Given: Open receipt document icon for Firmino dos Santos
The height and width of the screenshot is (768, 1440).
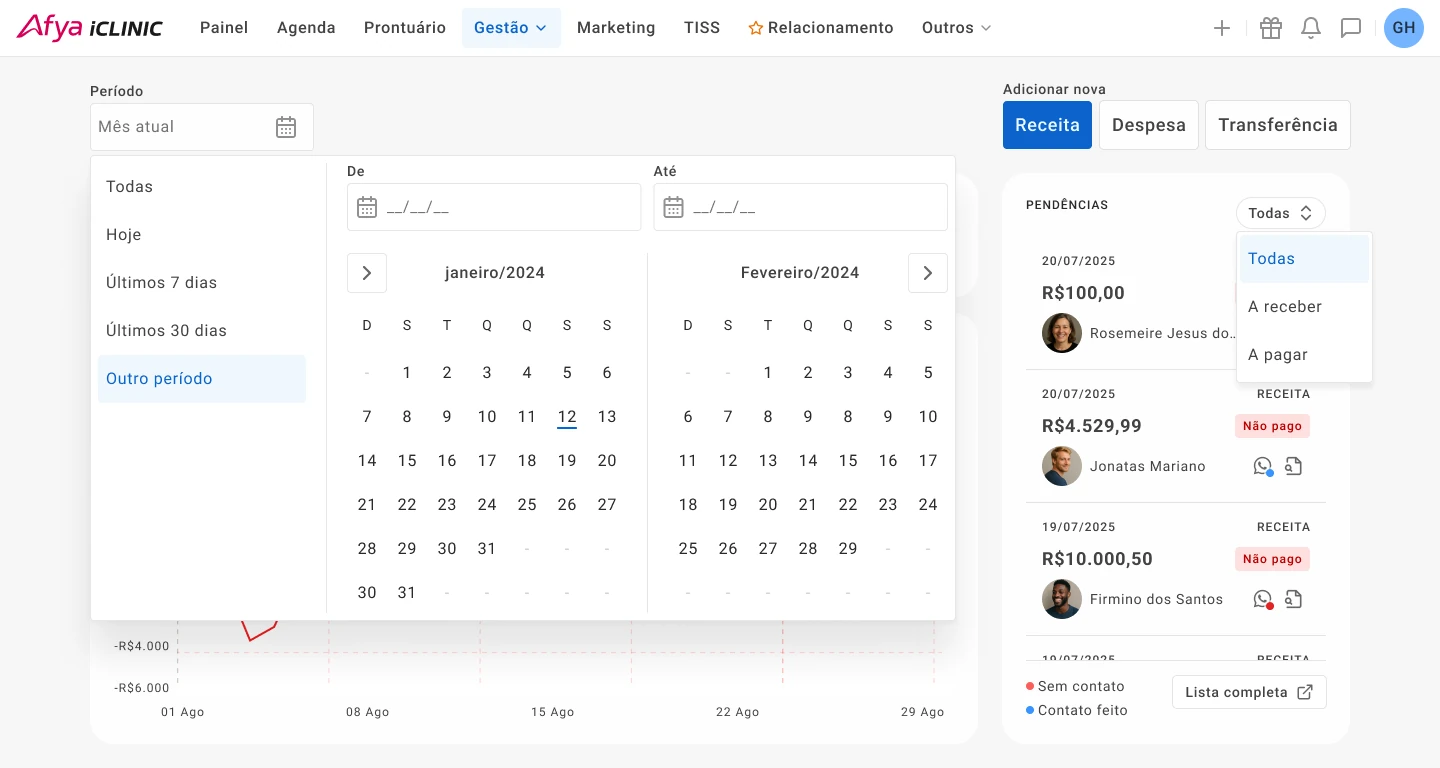Looking at the screenshot, I should point(1294,599).
